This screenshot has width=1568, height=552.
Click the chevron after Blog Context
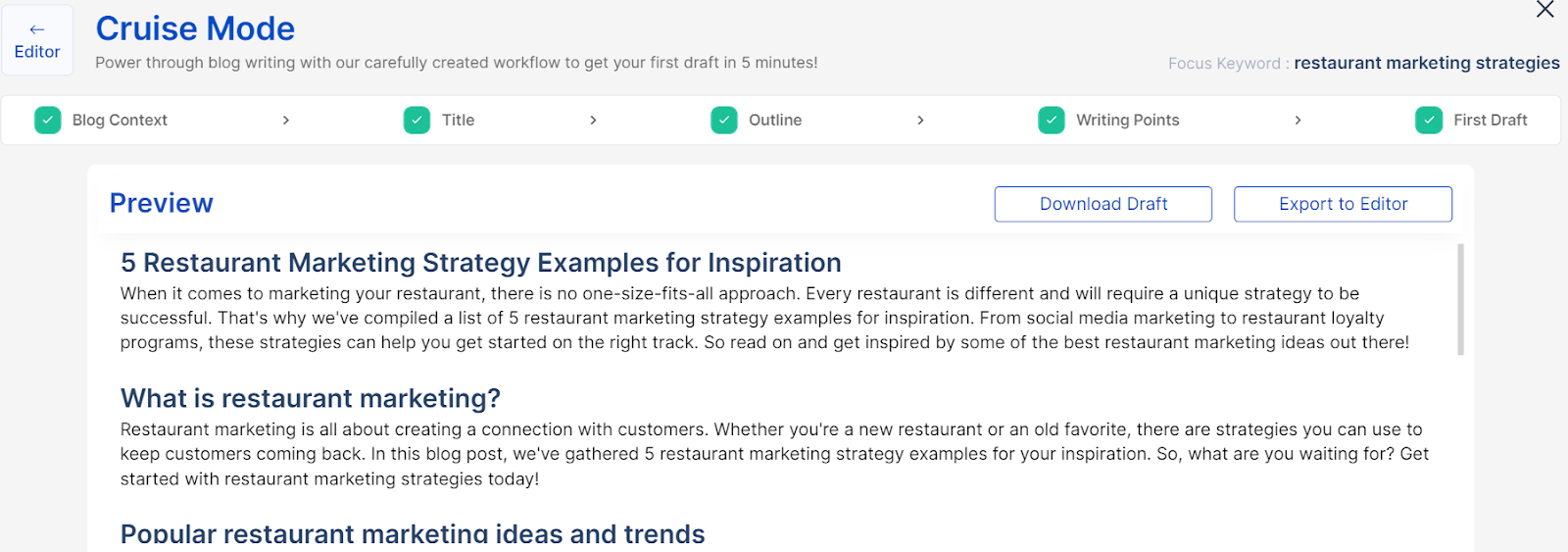tap(286, 120)
